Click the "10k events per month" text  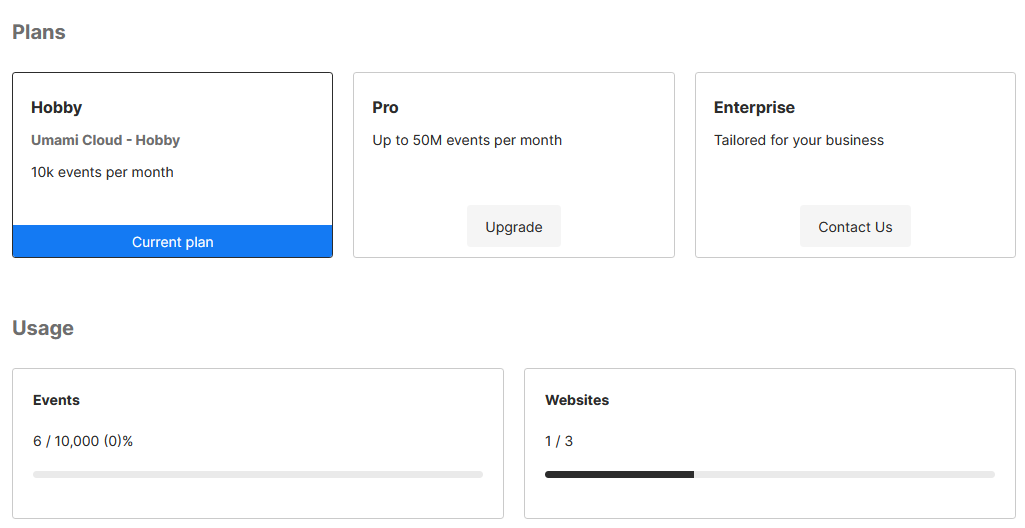[102, 172]
